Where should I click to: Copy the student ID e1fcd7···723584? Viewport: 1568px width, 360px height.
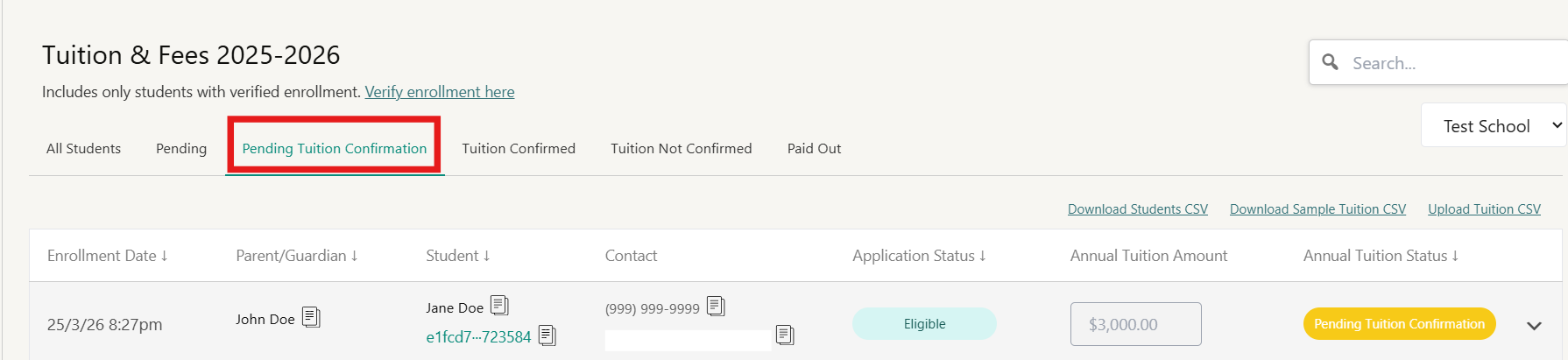point(547,335)
